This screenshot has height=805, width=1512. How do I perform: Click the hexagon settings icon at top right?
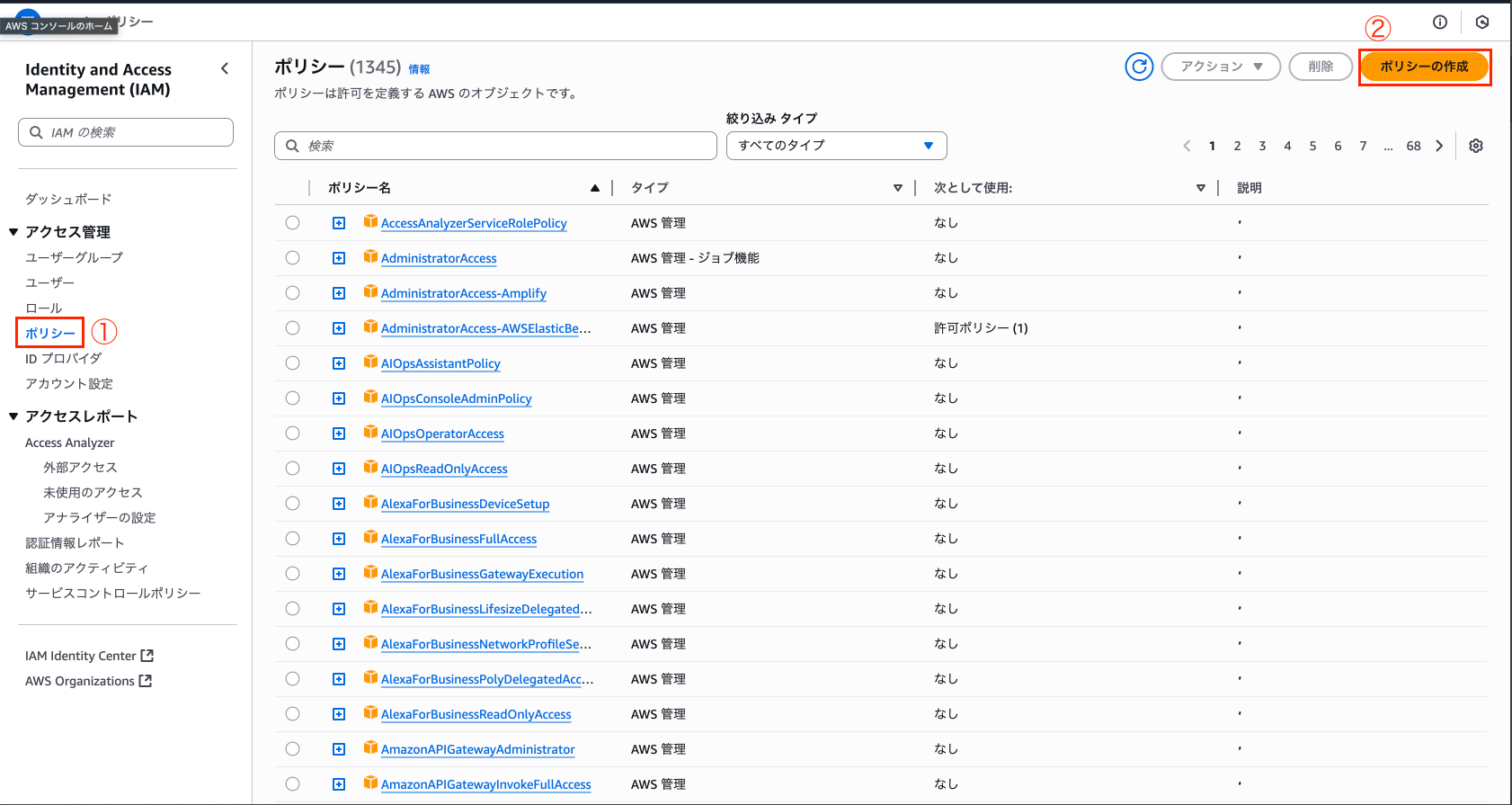[x=1482, y=22]
